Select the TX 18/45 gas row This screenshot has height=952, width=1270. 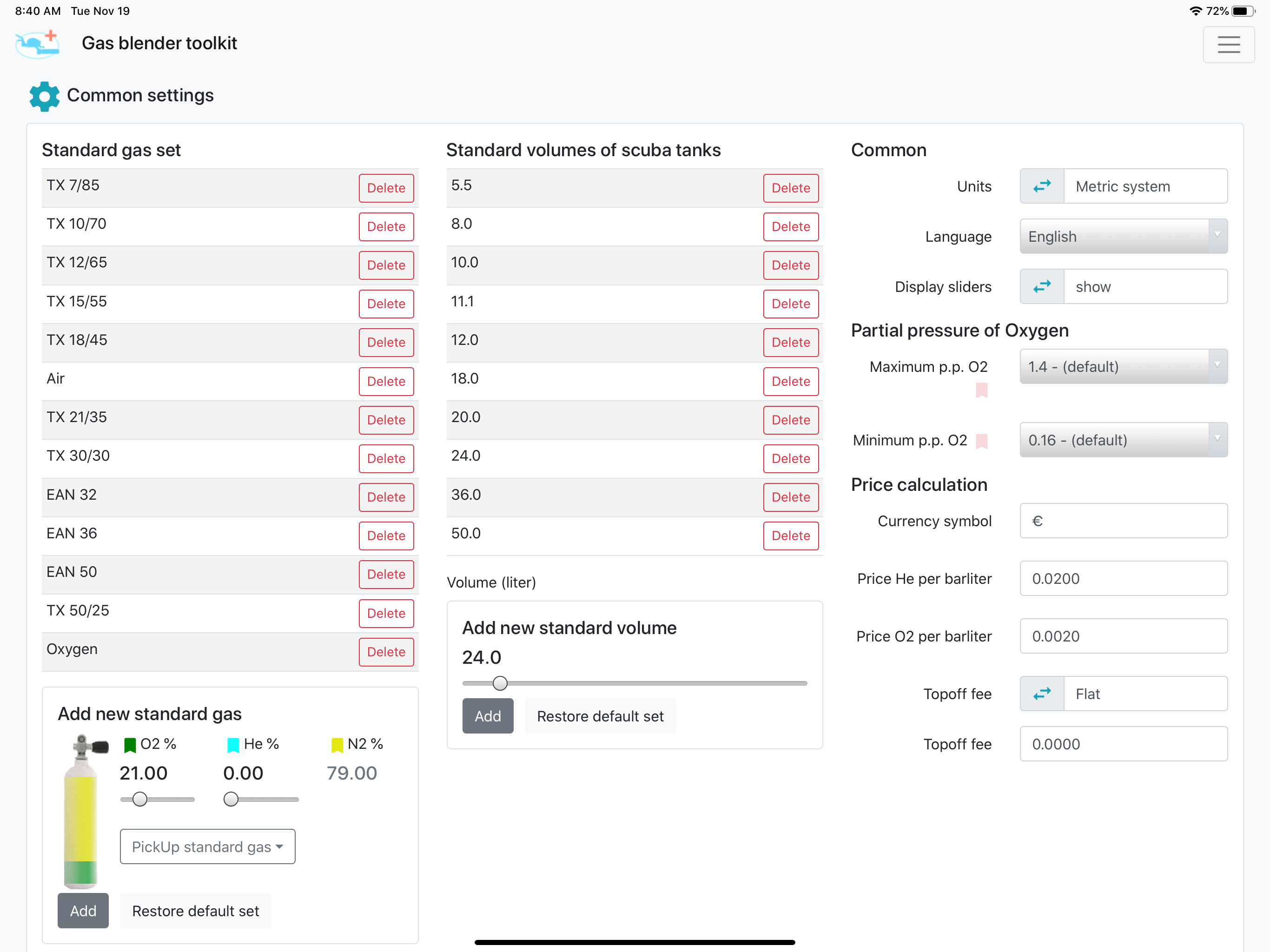(x=230, y=342)
